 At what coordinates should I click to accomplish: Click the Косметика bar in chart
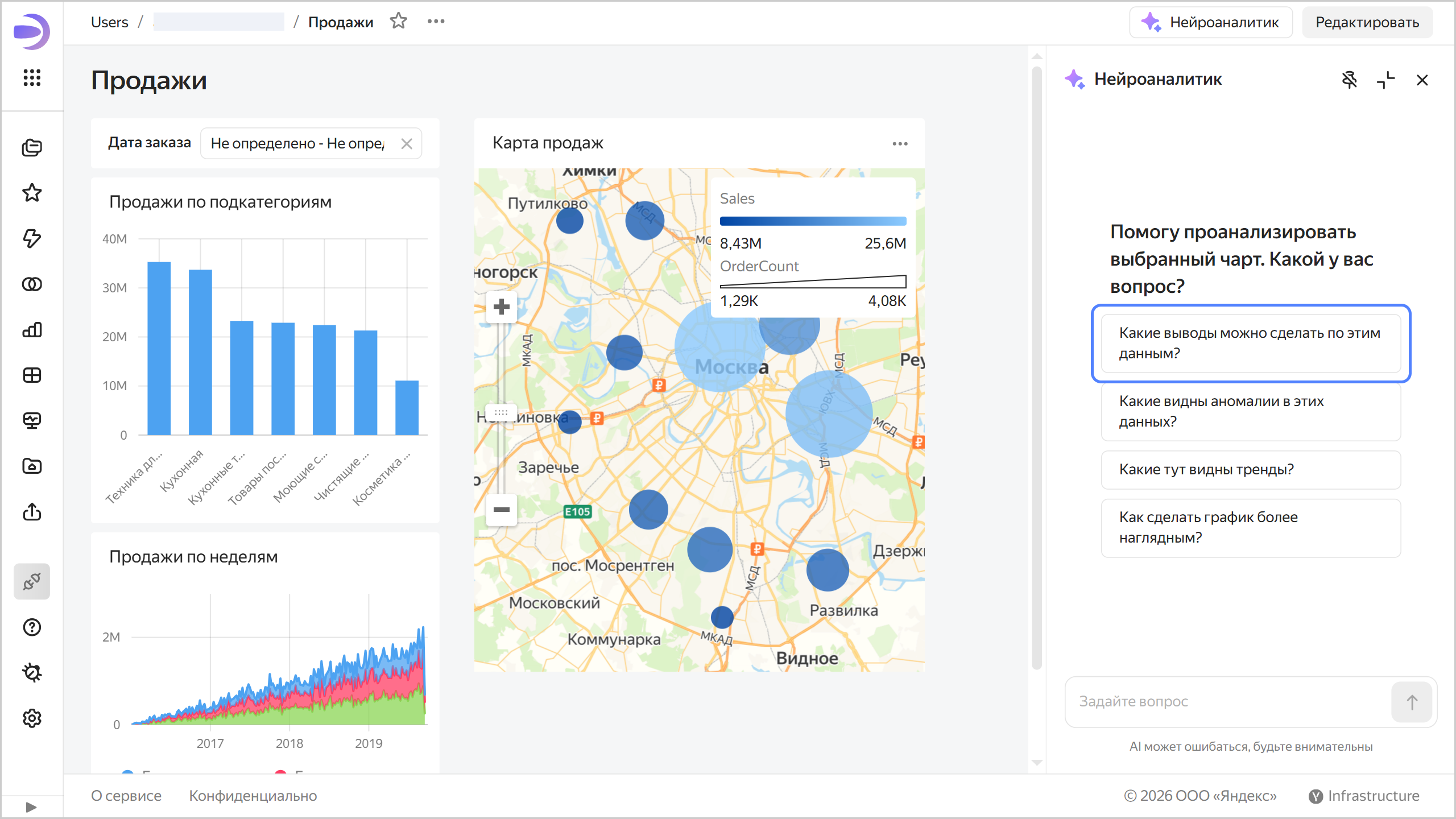point(407,408)
